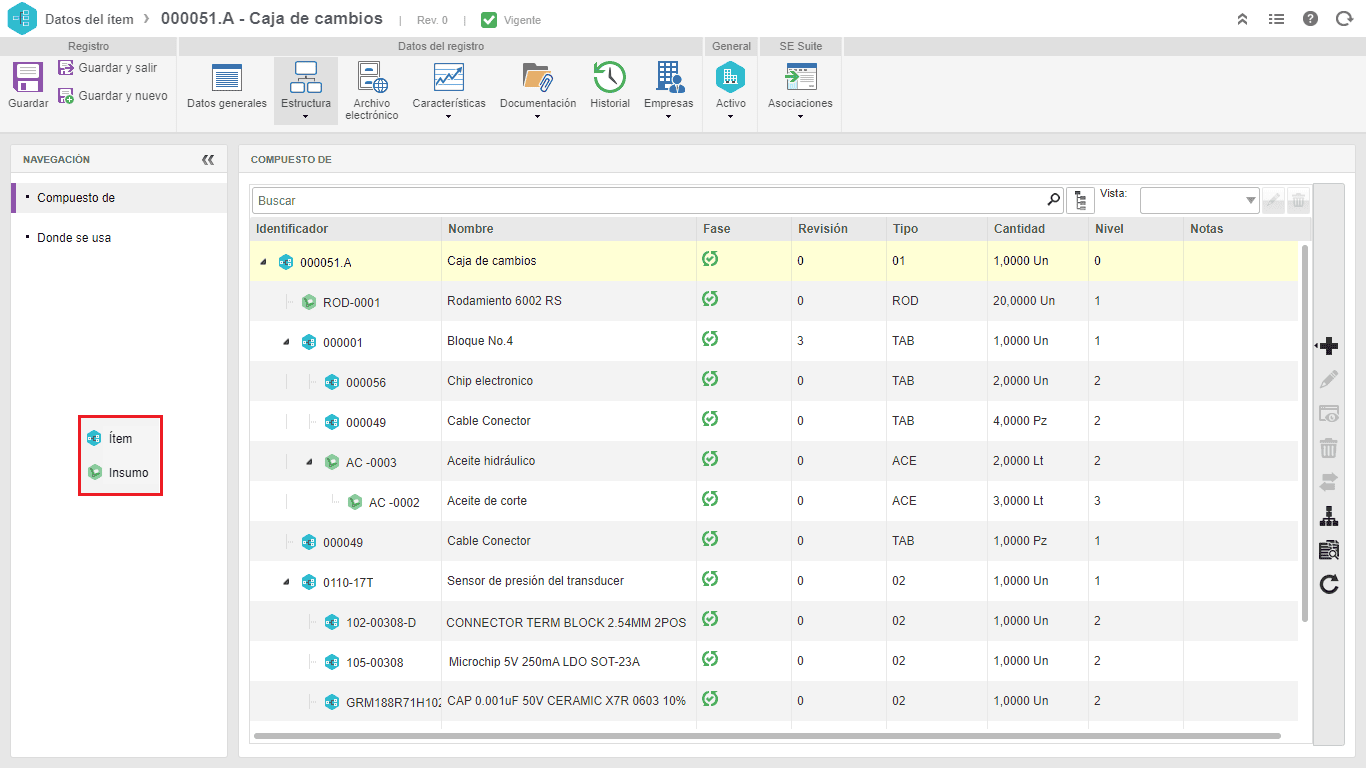Click the header refresh icon
1366x768 pixels.
coord(1344,19)
